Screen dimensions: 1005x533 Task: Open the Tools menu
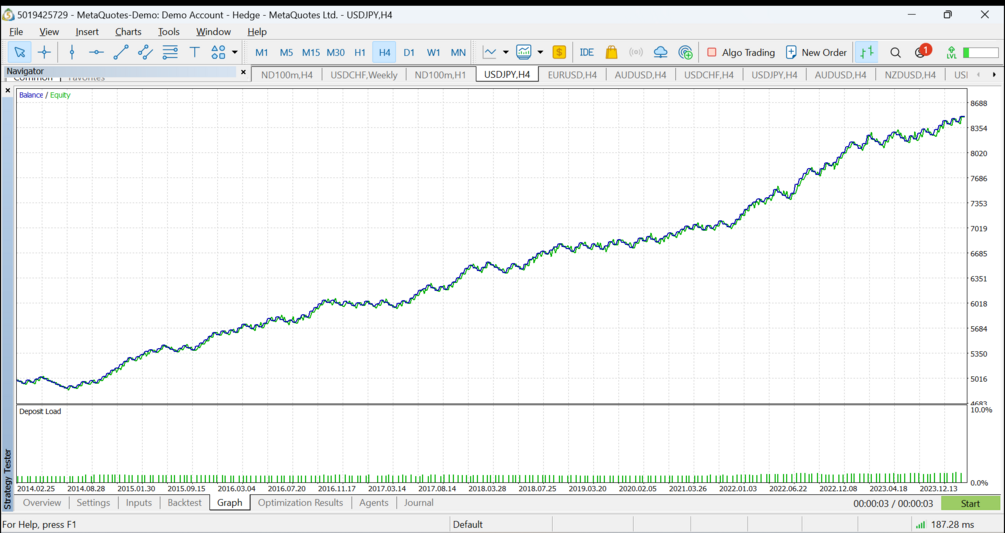169,31
